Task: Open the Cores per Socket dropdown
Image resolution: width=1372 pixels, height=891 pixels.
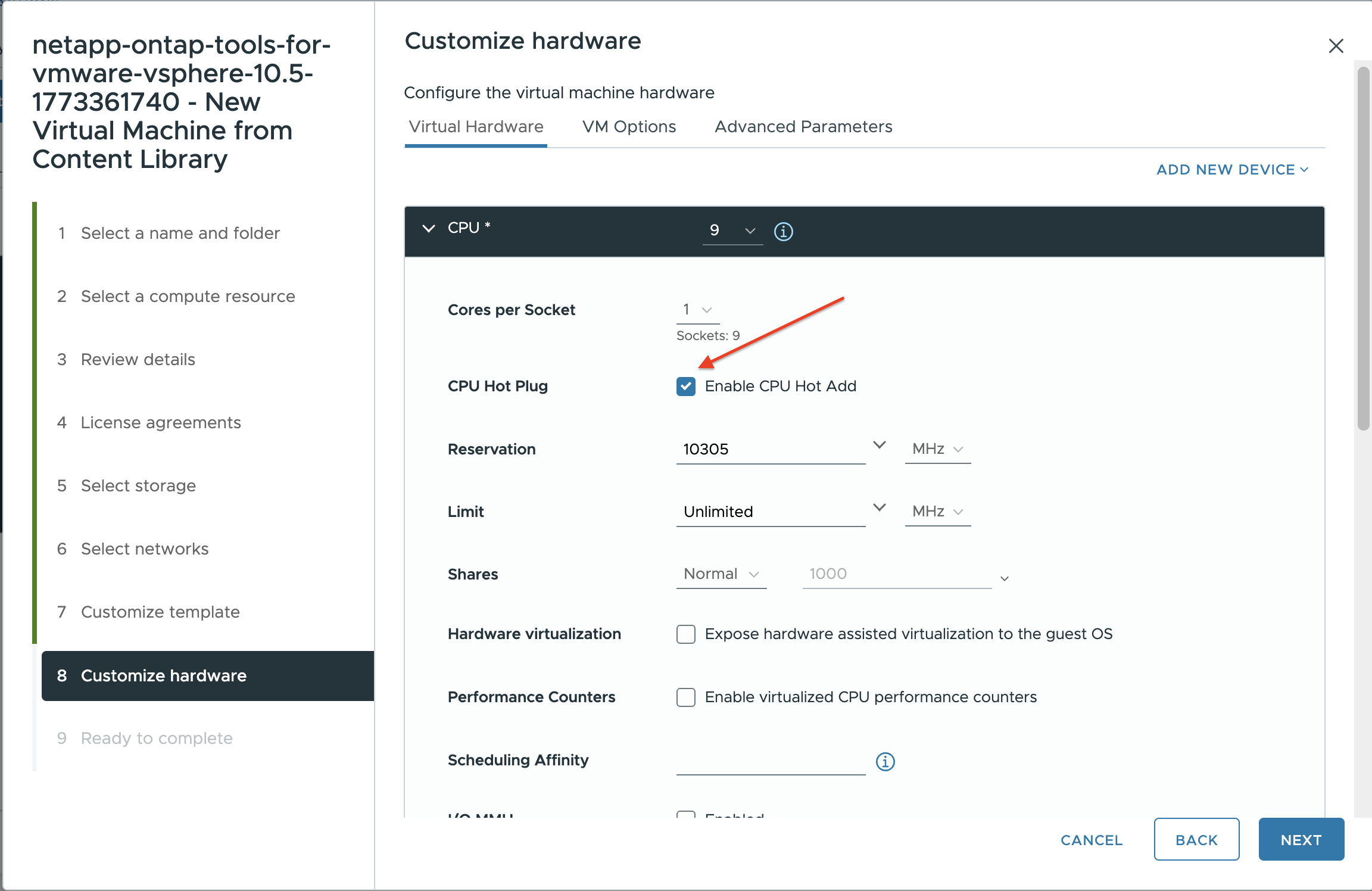Action: [697, 310]
